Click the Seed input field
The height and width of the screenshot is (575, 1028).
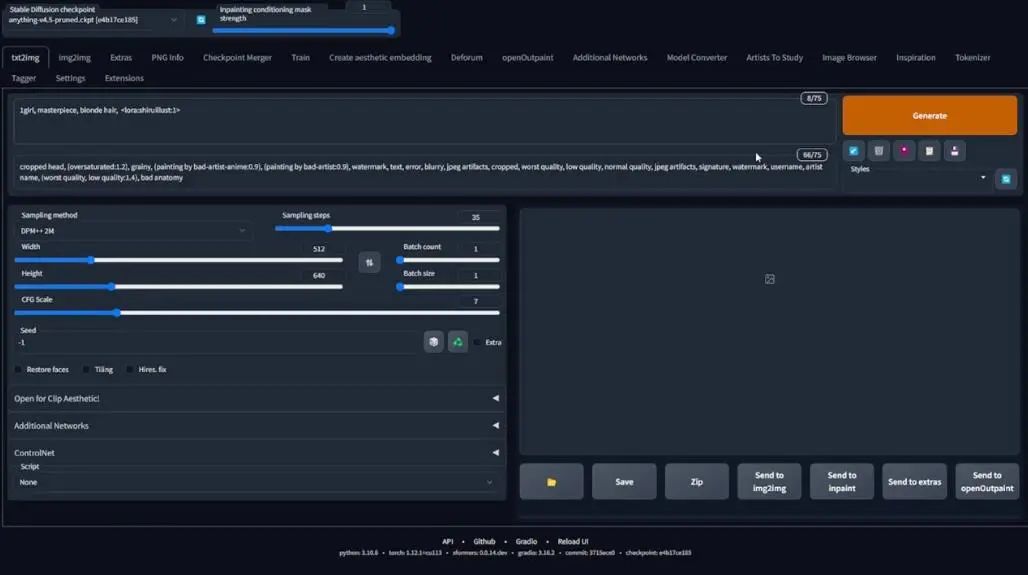[x=218, y=342]
